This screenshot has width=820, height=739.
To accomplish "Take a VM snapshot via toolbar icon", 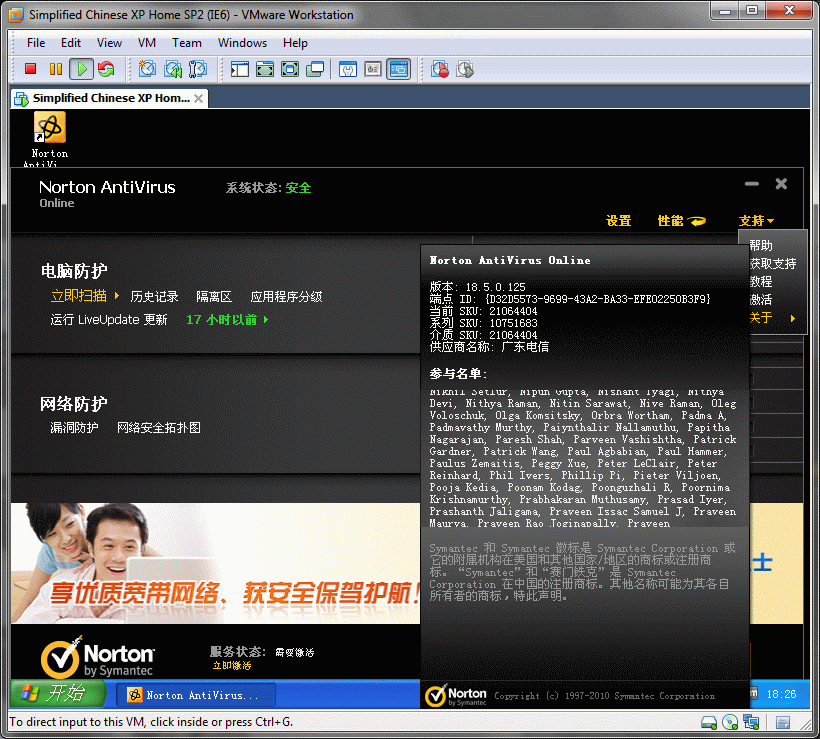I will 147,69.
